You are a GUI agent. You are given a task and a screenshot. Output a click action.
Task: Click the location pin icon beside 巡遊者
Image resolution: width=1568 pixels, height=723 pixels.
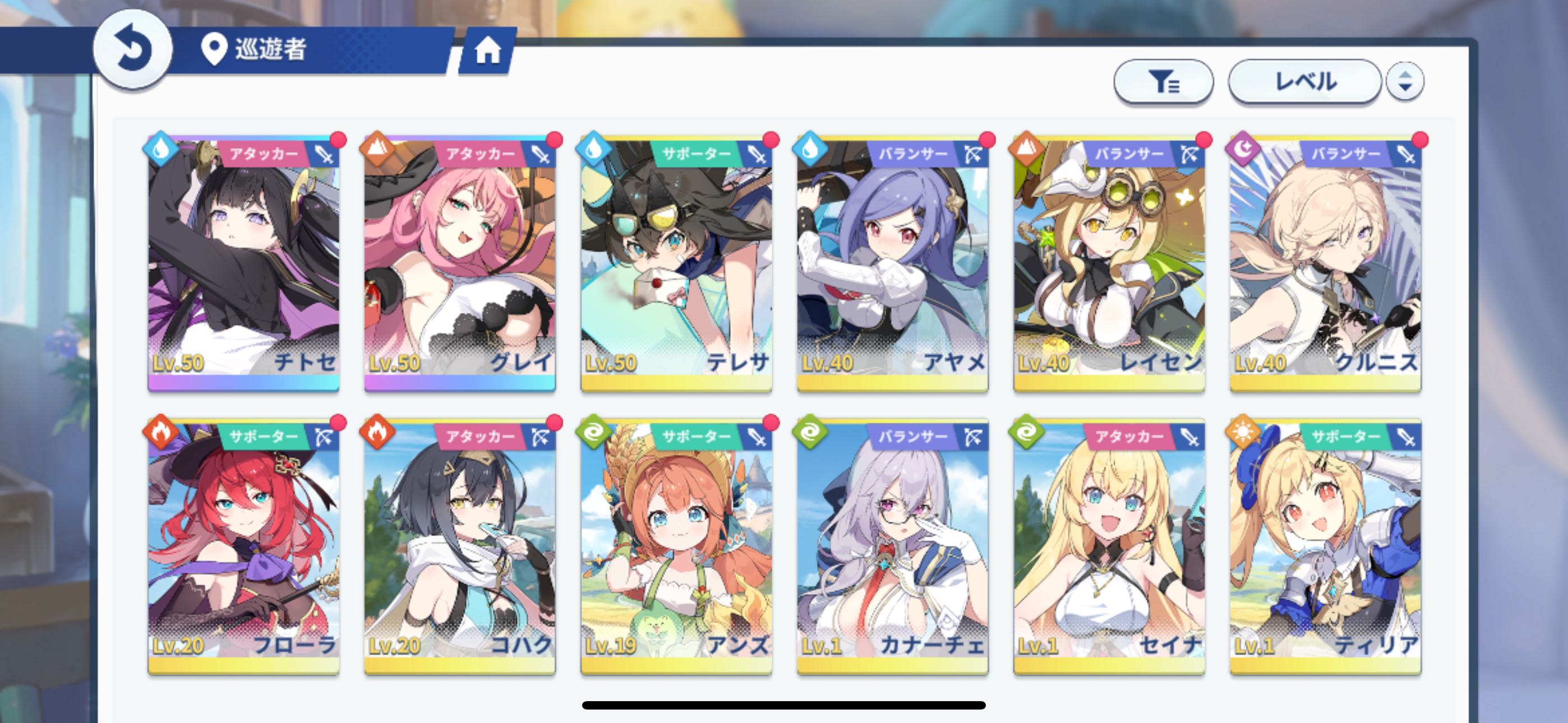(x=214, y=49)
